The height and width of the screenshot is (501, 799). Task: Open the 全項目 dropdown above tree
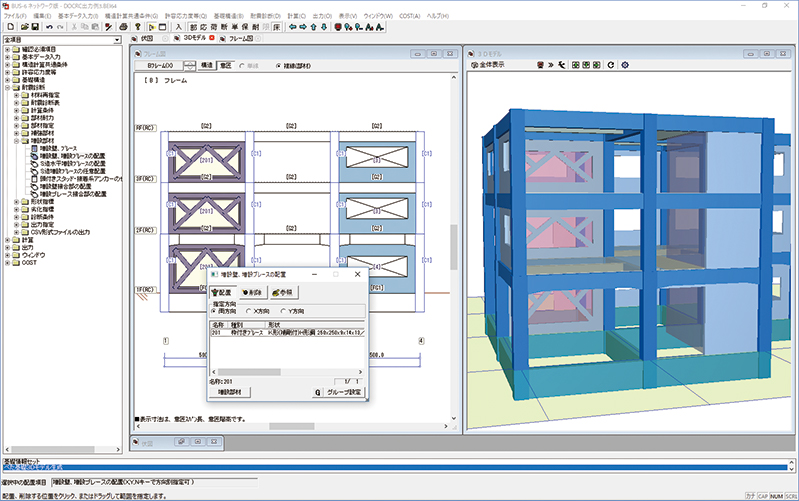(117, 39)
